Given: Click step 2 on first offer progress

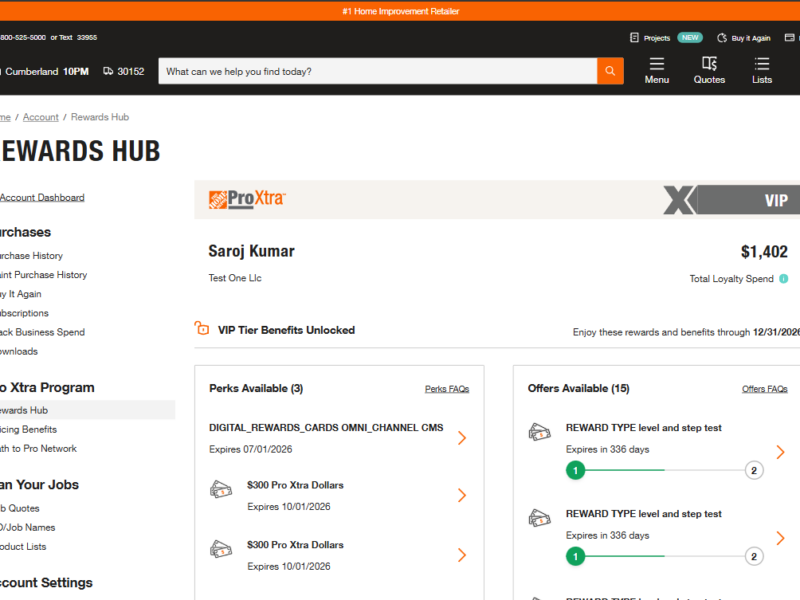Looking at the screenshot, I should pos(754,470).
